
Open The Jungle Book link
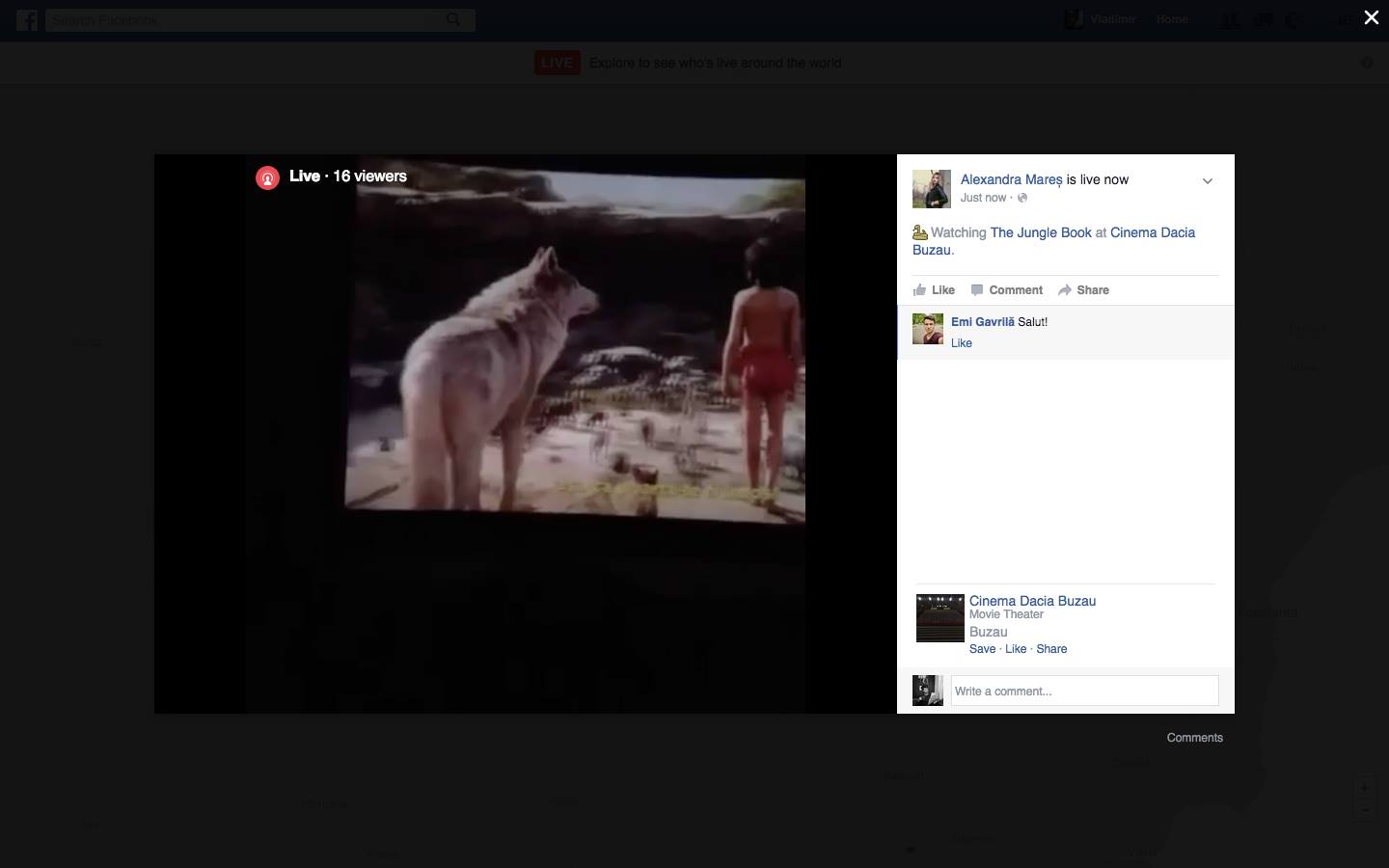(x=1041, y=232)
